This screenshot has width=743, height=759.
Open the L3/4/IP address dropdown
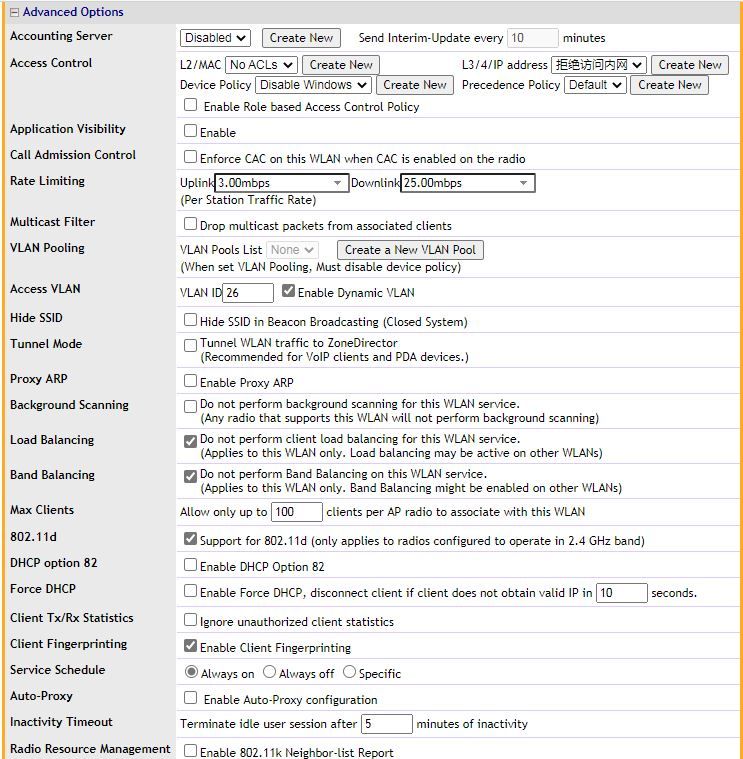[598, 65]
